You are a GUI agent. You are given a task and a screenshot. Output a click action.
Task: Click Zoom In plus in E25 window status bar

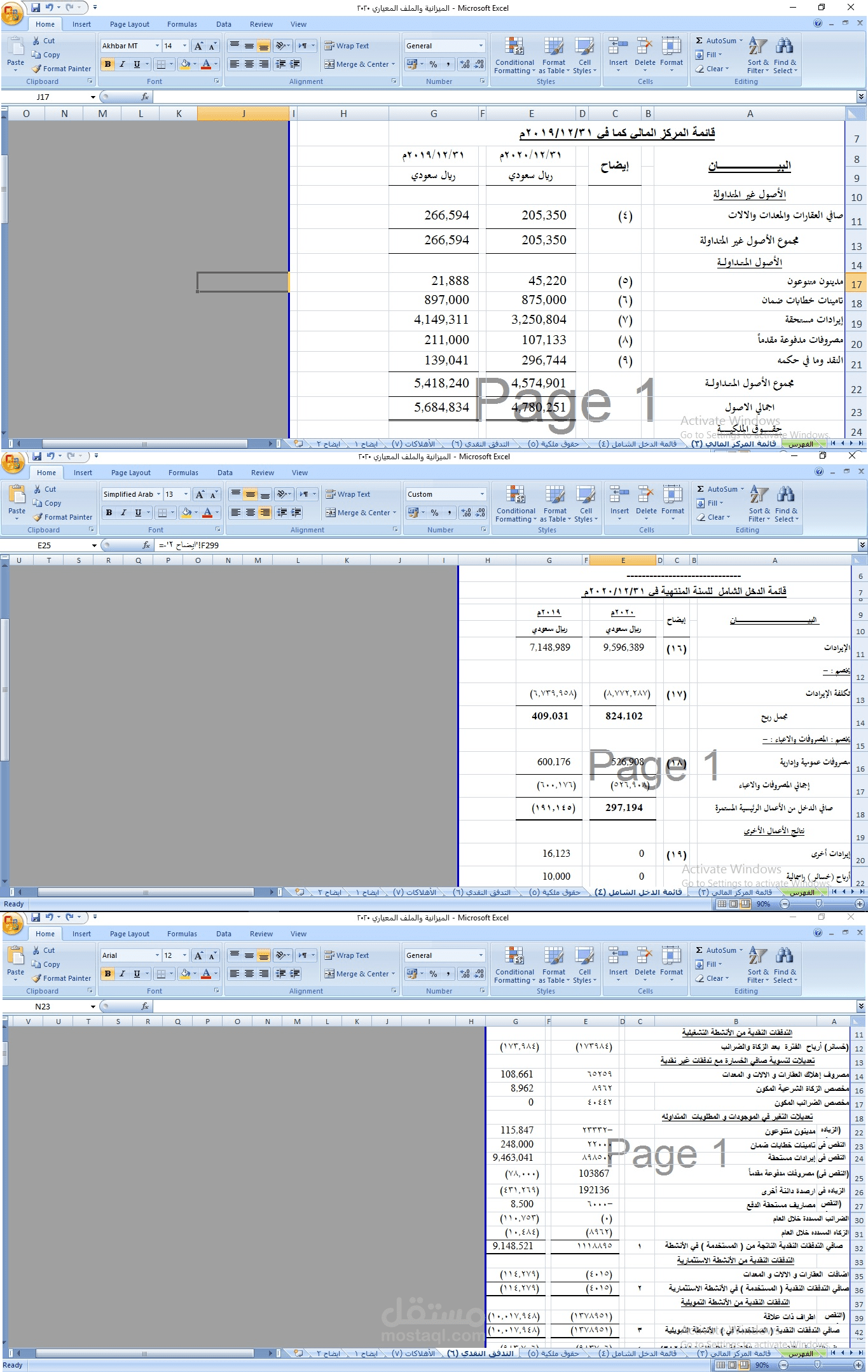click(860, 903)
